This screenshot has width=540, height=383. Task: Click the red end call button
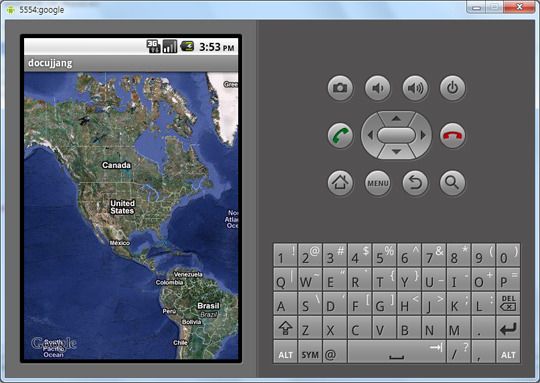(453, 135)
